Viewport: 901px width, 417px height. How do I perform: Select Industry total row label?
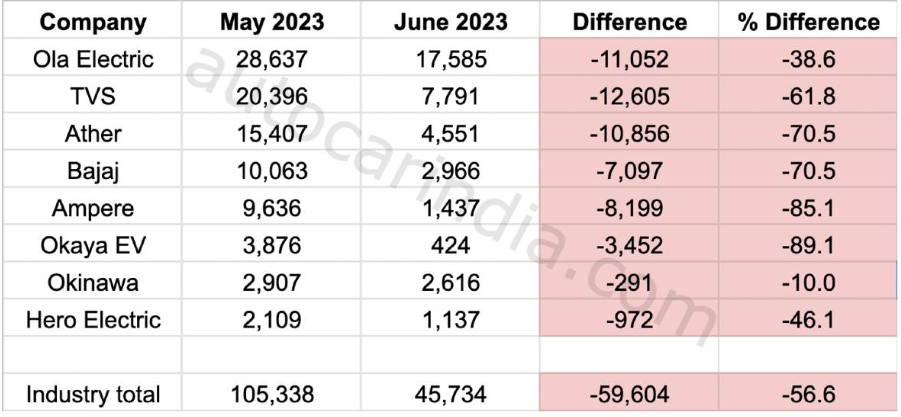pyautogui.click(x=93, y=394)
